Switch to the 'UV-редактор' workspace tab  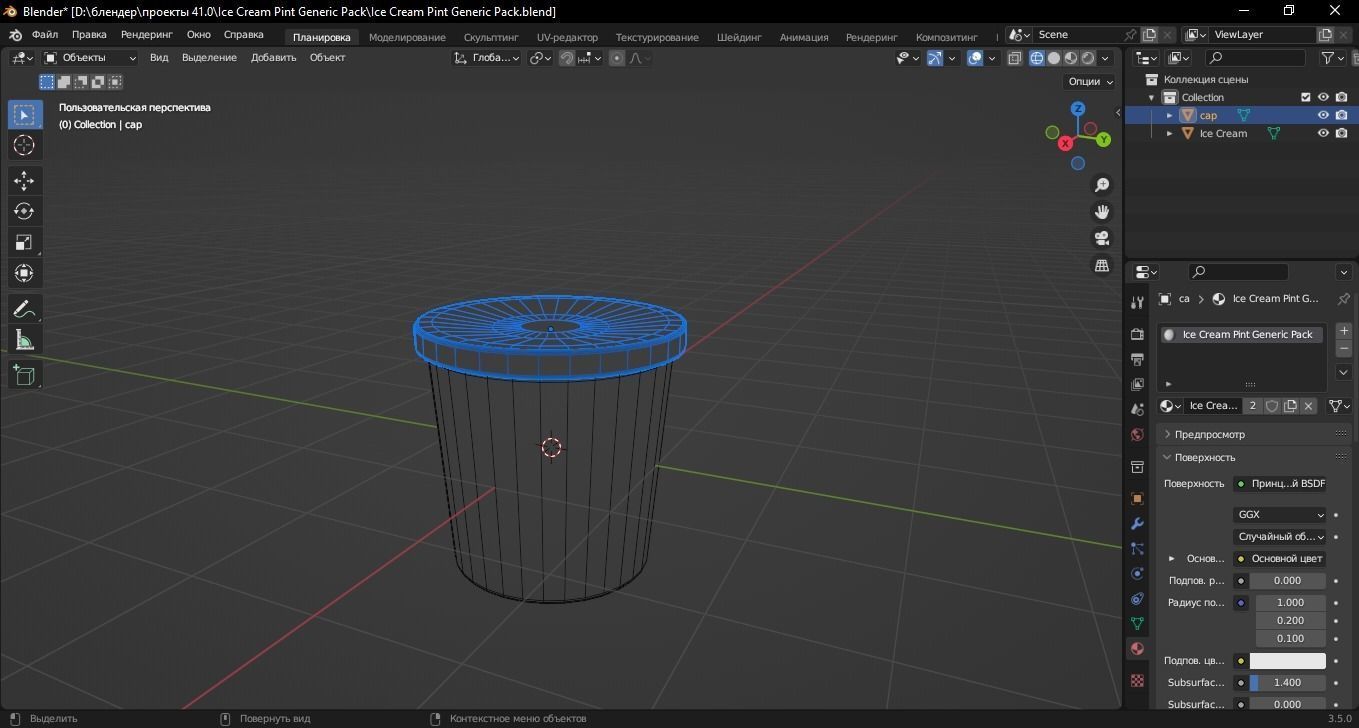pos(567,37)
